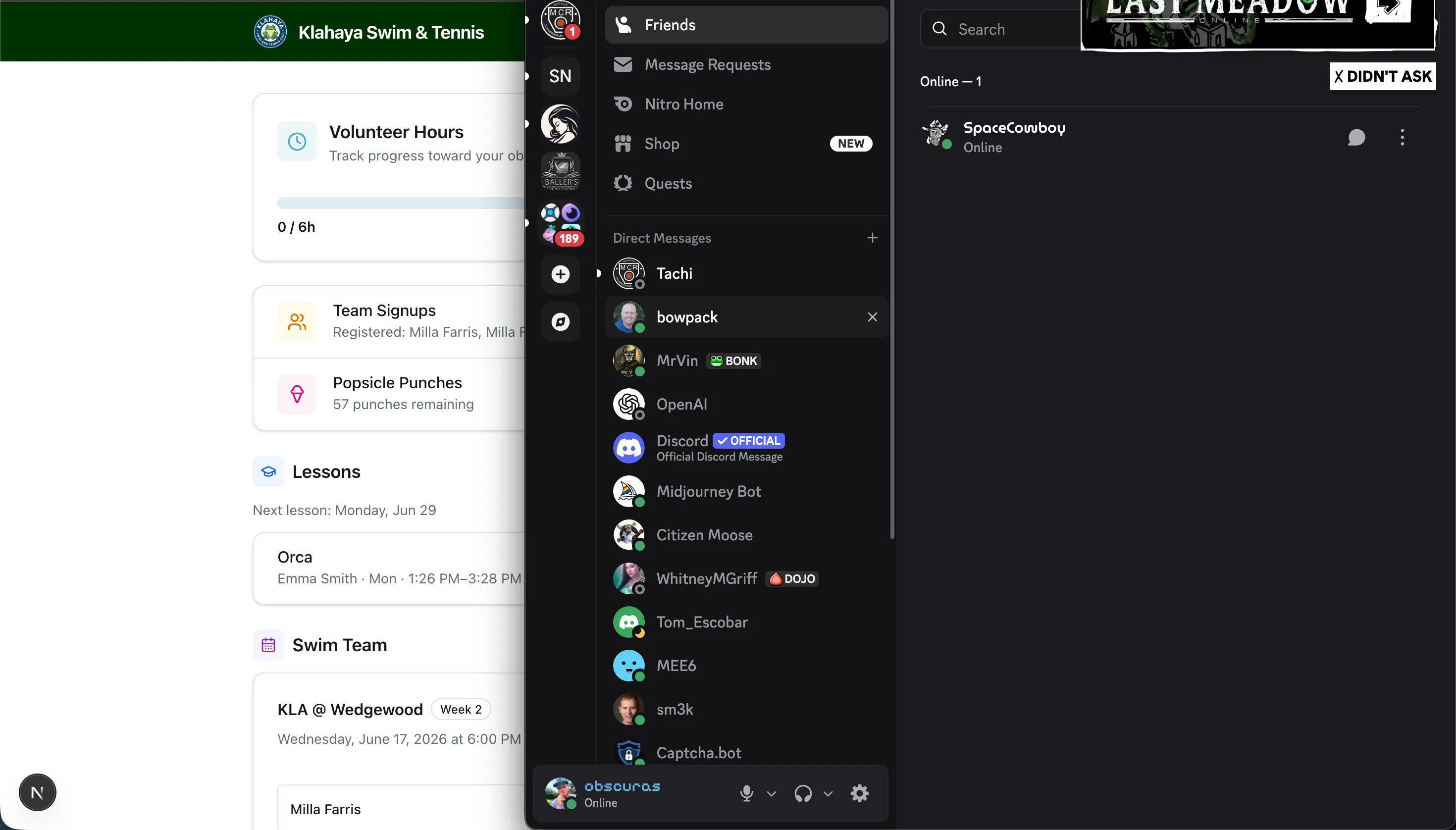Message SpaceCowboy via chat bubble icon
Viewport: 1456px width, 830px height.
click(x=1356, y=137)
